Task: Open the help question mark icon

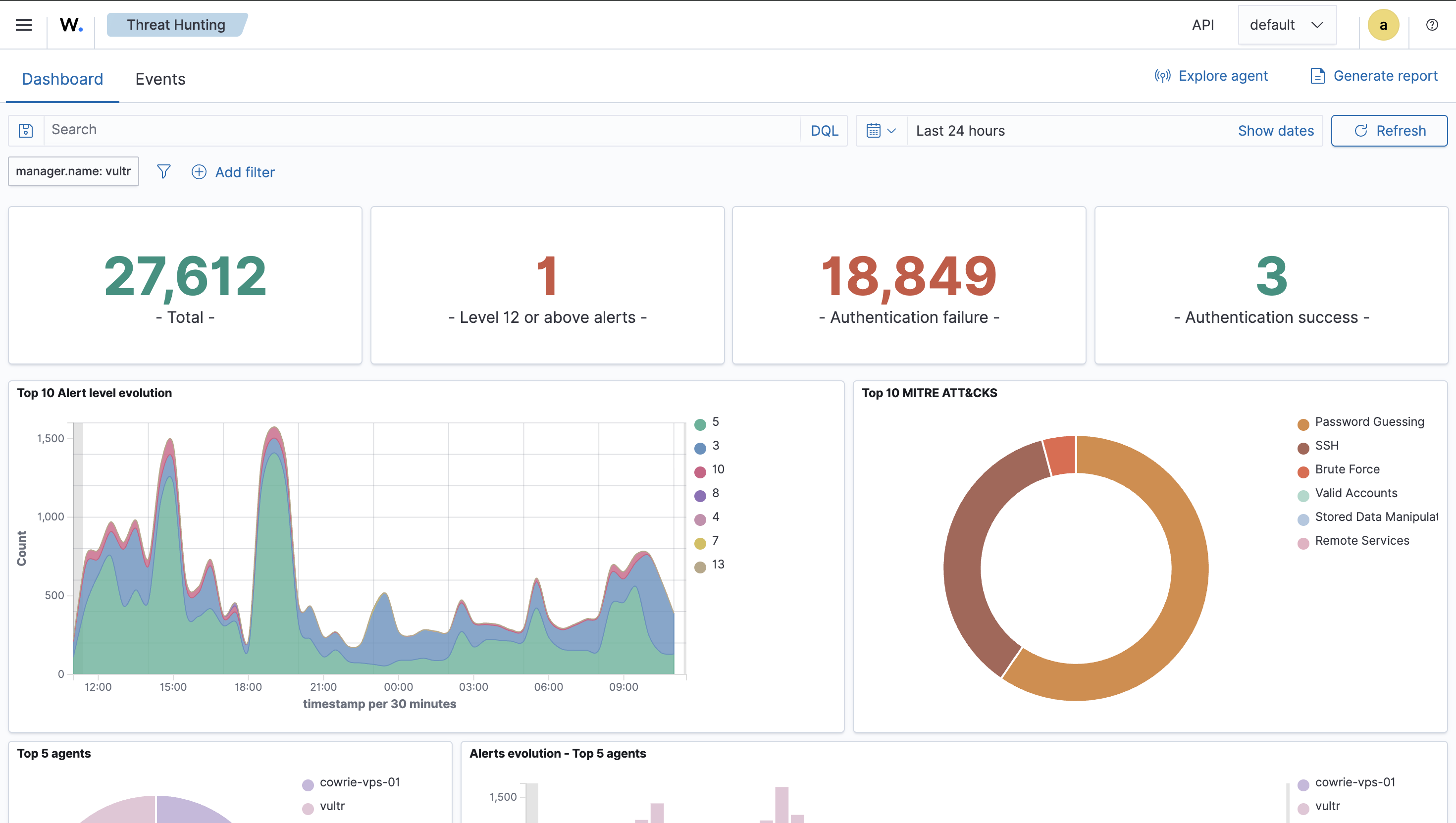Action: coord(1432,25)
